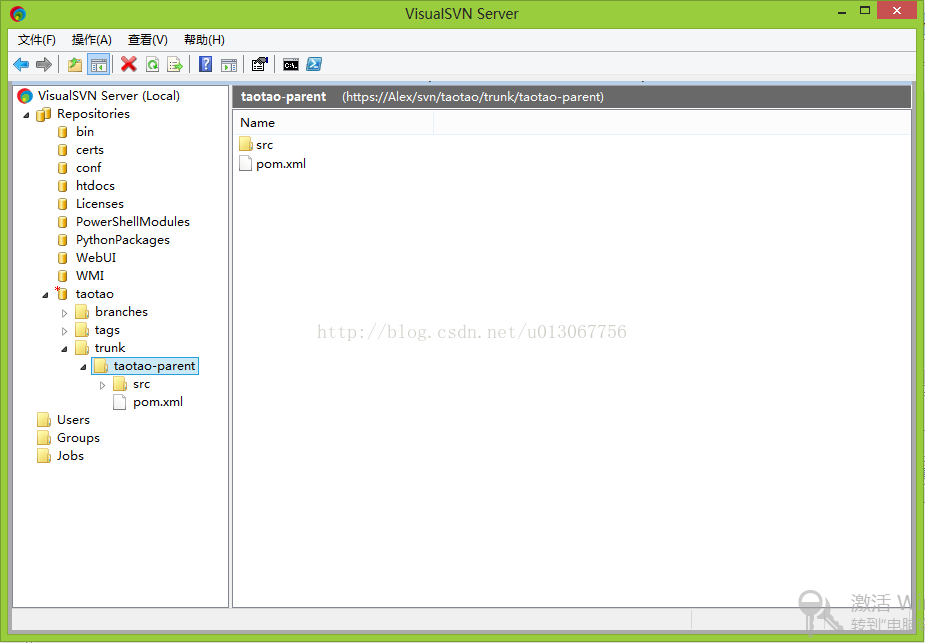Expand the branches folder
Screen dimensions: 925x643
[x=64, y=313]
